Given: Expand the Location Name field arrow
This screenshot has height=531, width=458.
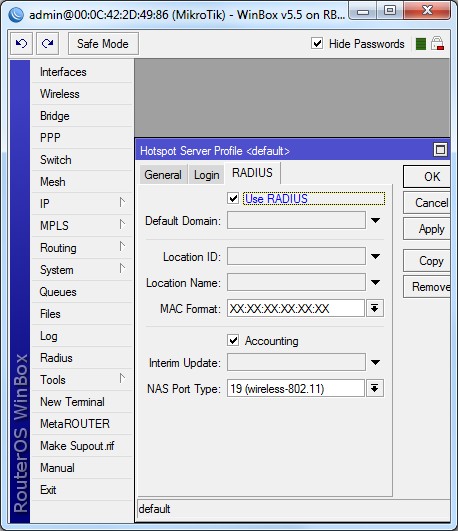Looking at the screenshot, I should coord(375,282).
